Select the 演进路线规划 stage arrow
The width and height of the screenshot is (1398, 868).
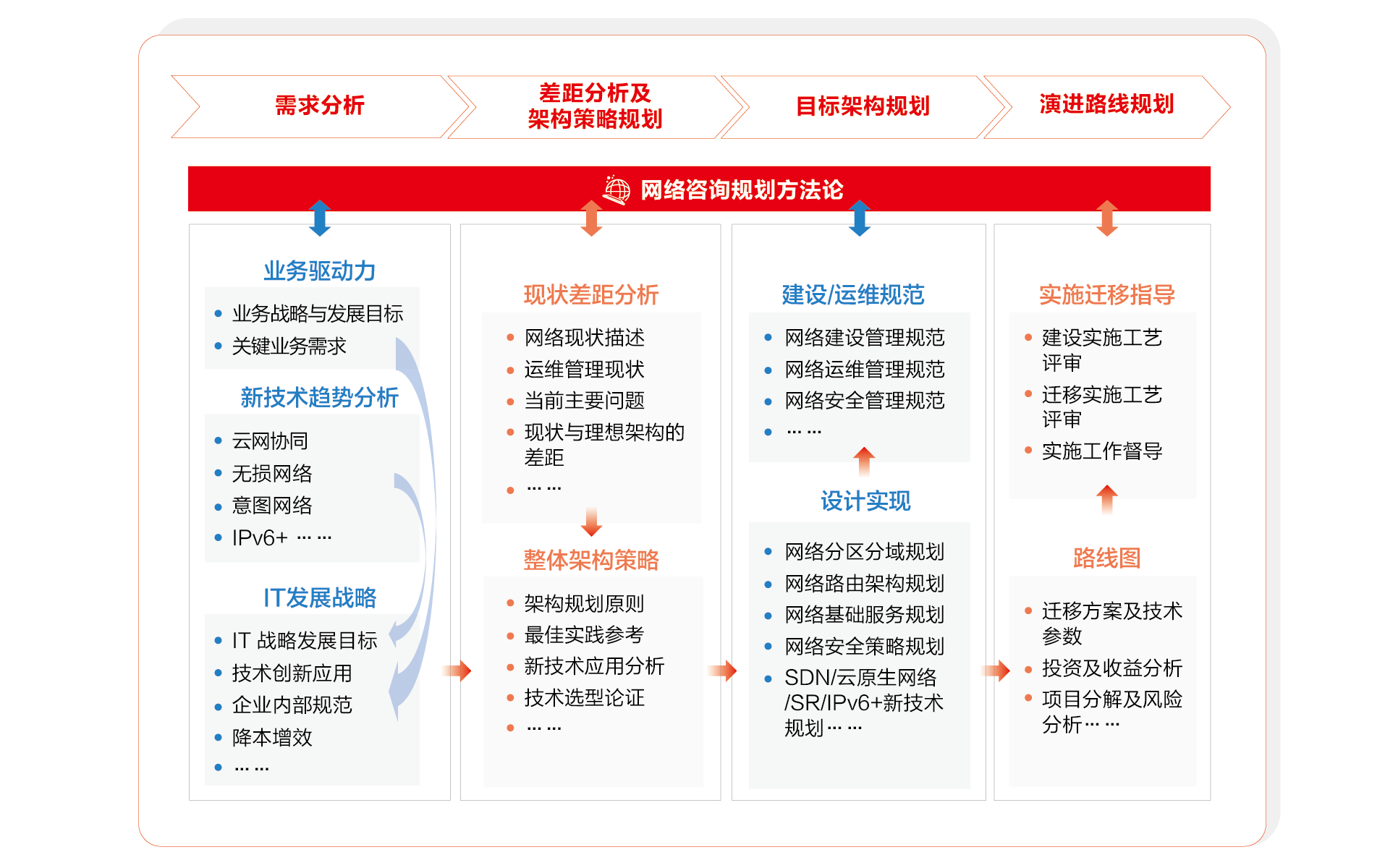[x=1106, y=106]
